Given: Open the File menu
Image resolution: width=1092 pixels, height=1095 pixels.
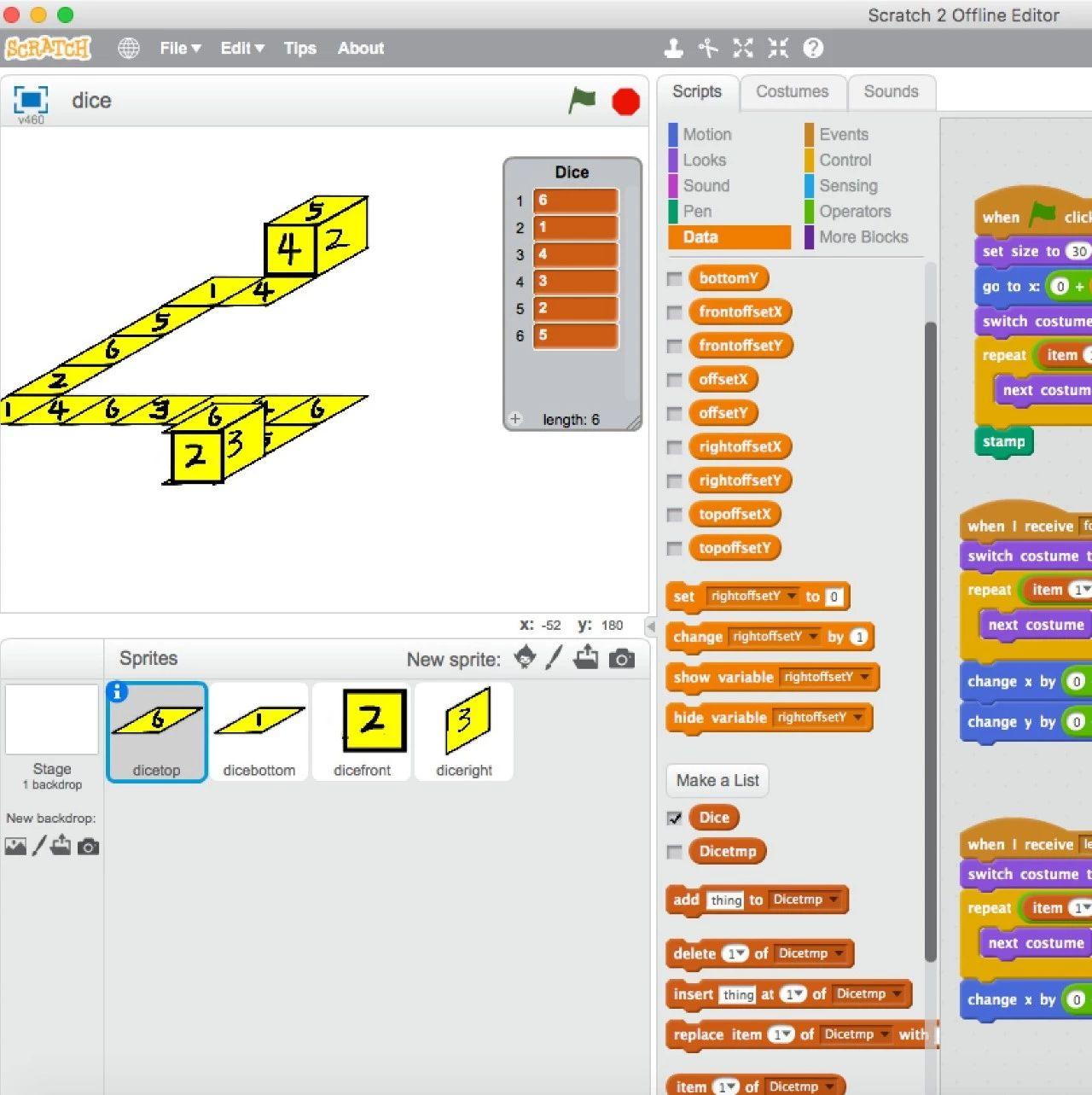Looking at the screenshot, I should (x=180, y=49).
